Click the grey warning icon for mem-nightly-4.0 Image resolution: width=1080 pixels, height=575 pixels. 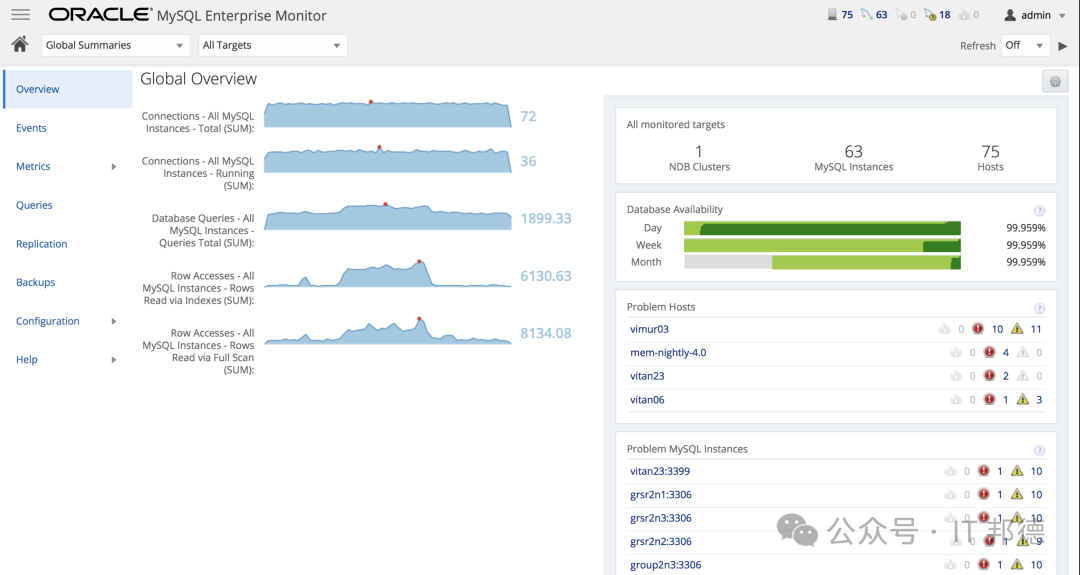click(x=1023, y=353)
